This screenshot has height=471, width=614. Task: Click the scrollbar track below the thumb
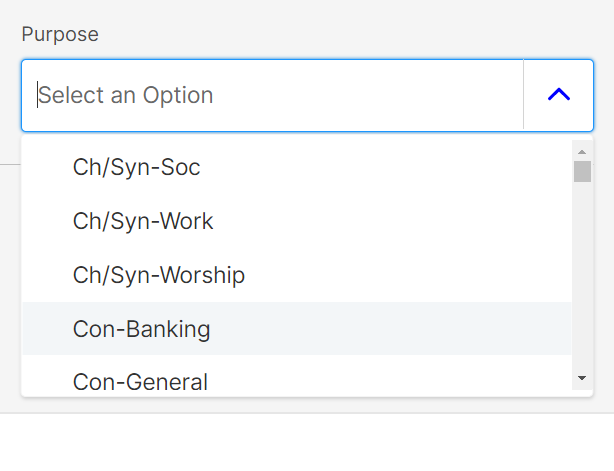click(582, 280)
